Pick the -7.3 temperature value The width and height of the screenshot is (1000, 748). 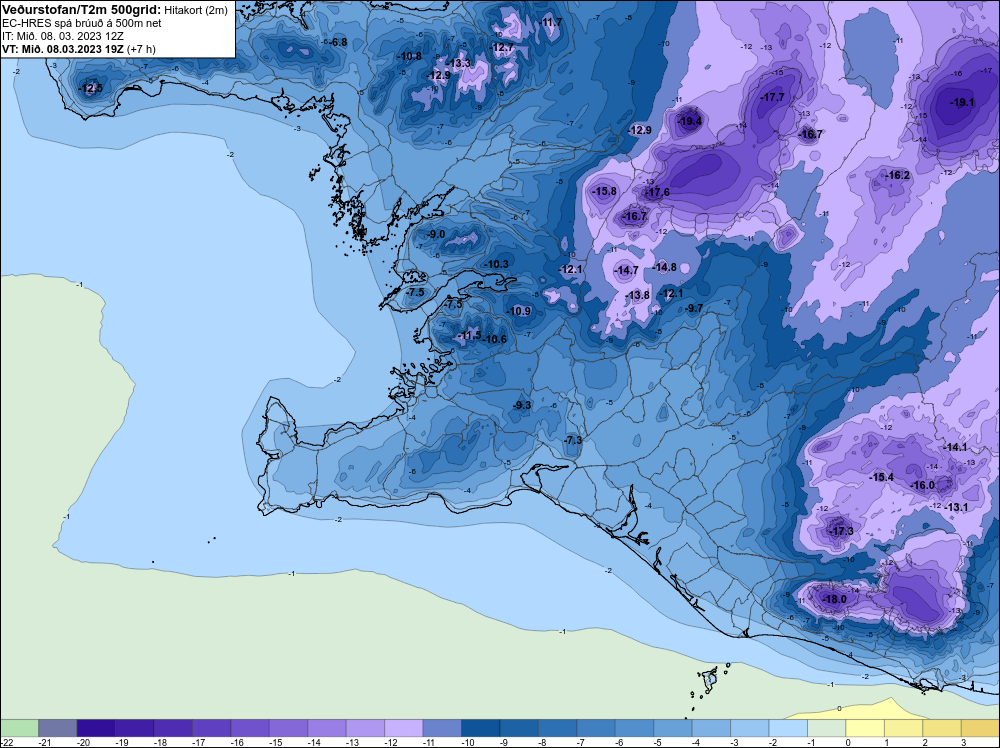point(573,440)
